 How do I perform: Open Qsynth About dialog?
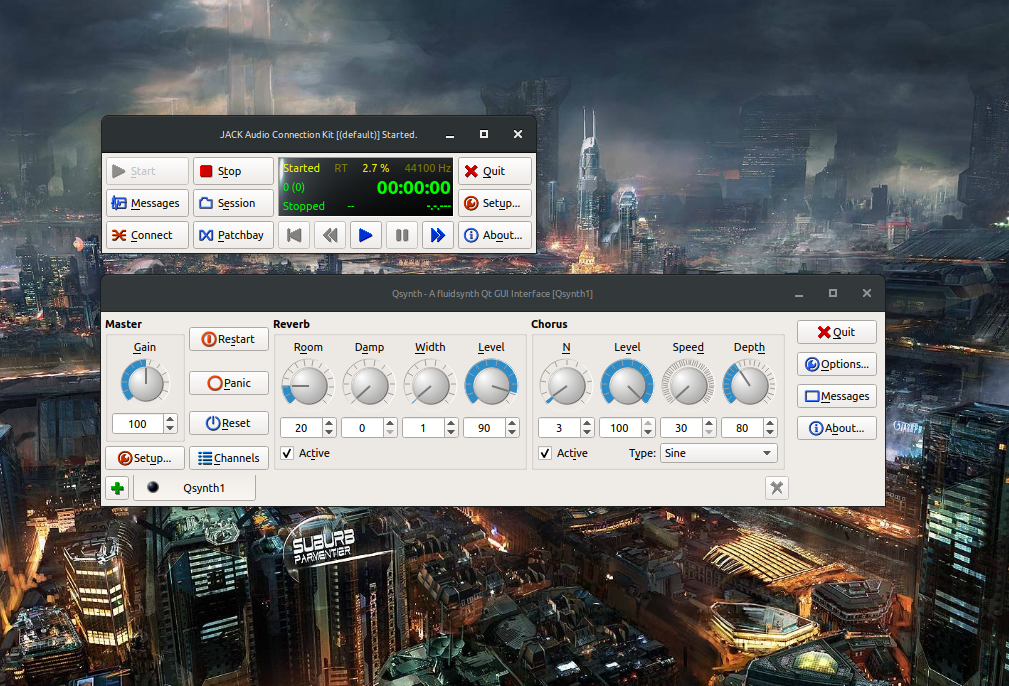(x=837, y=429)
